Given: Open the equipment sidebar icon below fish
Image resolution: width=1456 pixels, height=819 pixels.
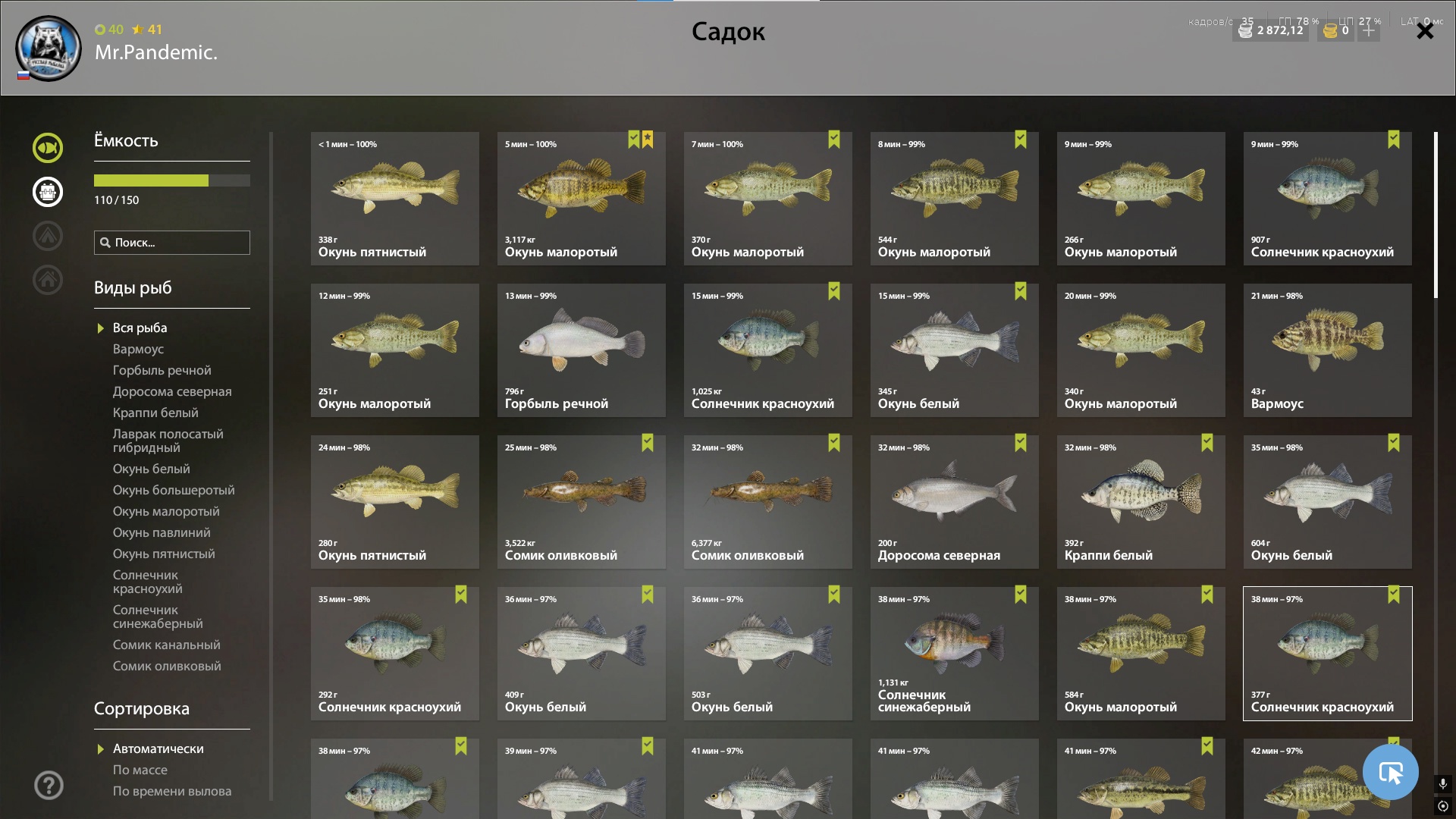Looking at the screenshot, I should [48, 192].
